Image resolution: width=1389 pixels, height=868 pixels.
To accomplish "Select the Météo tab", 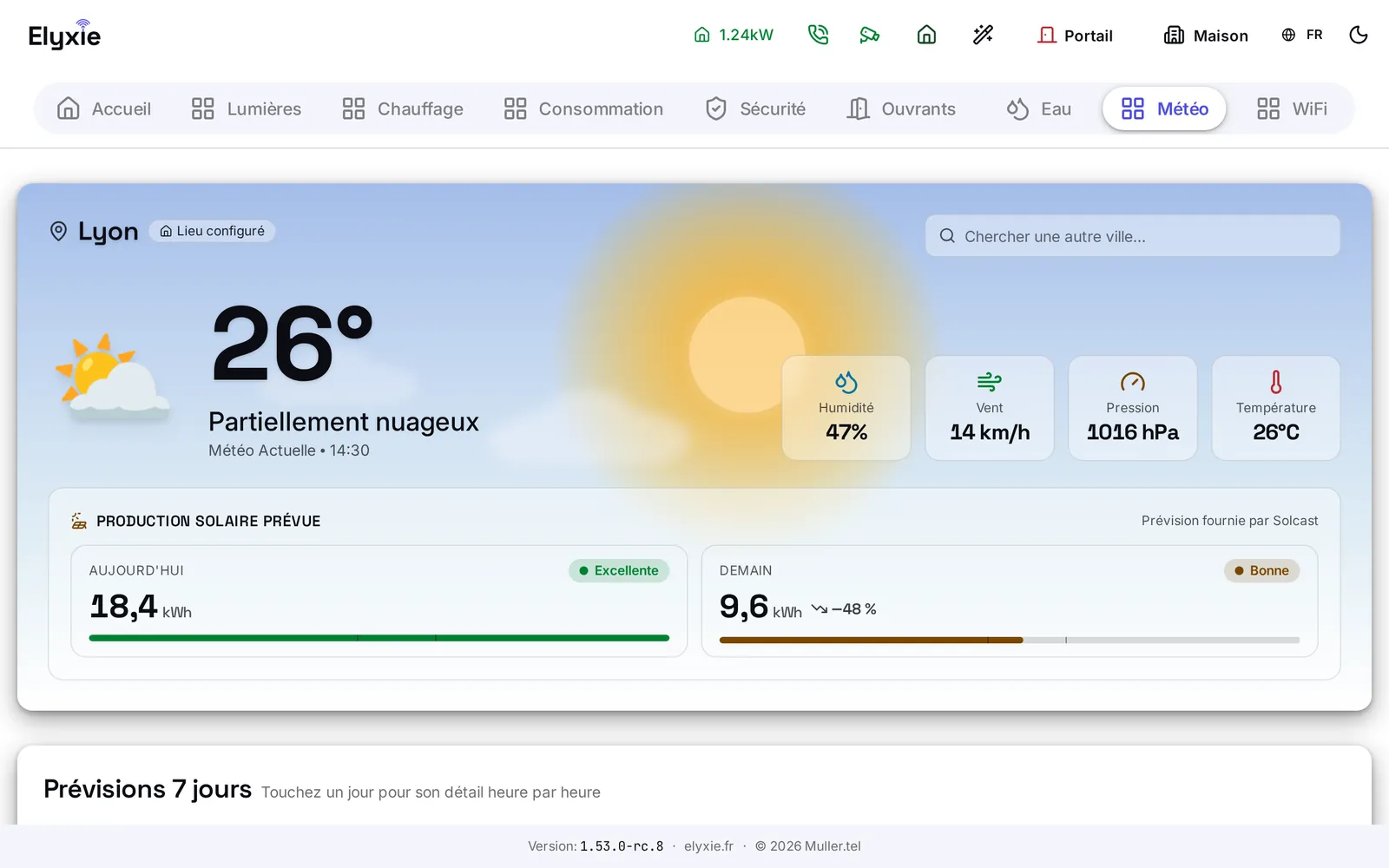I will point(1164,108).
